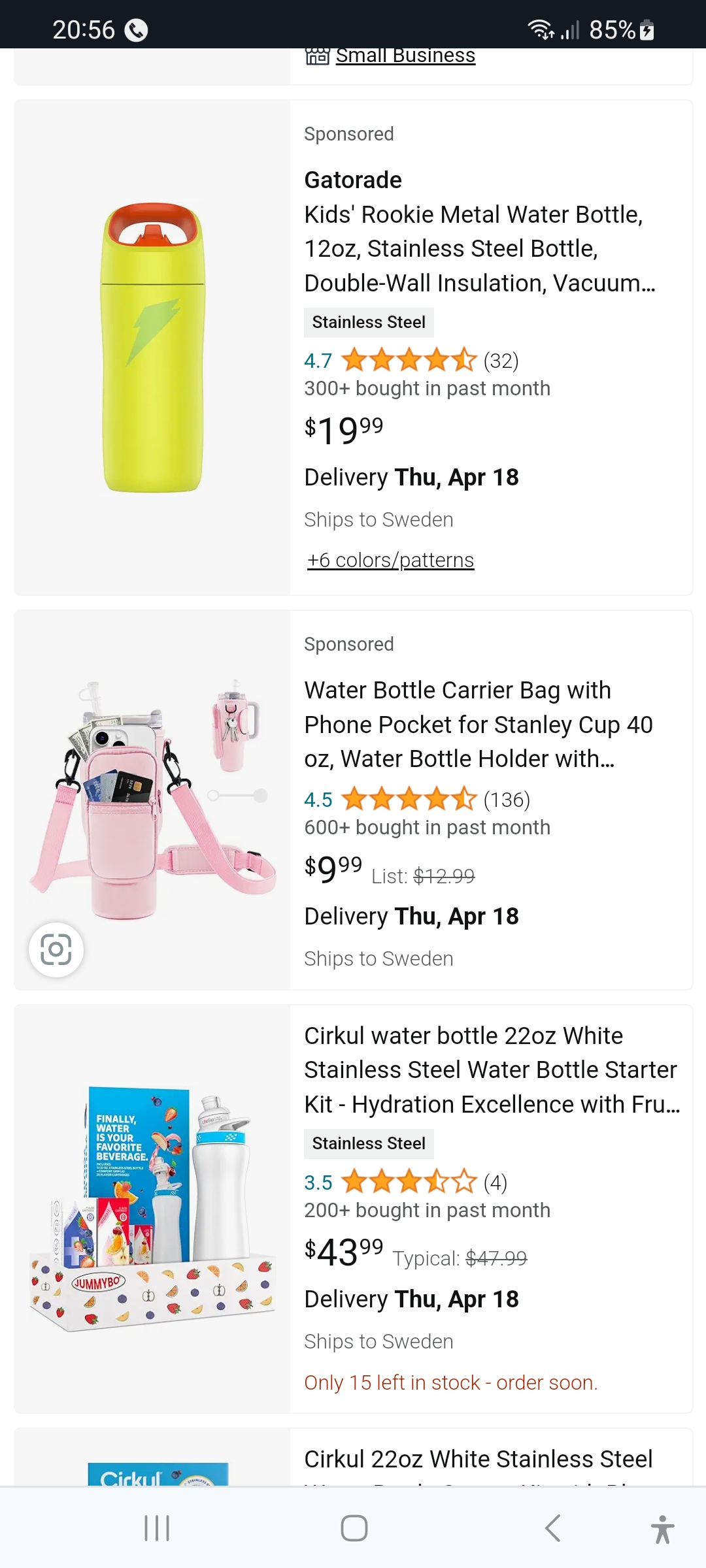Tap the Cirkul starter kit product image
The image size is (706, 1568).
(x=152, y=1209)
